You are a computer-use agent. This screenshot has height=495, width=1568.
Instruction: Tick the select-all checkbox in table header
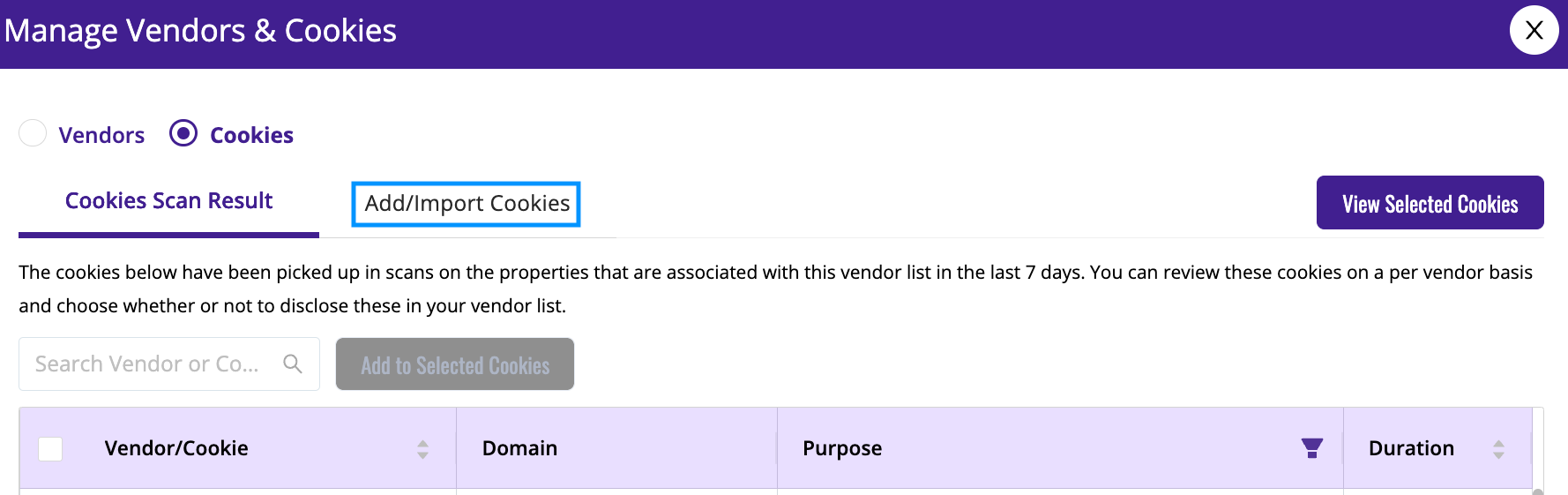pyautogui.click(x=50, y=449)
